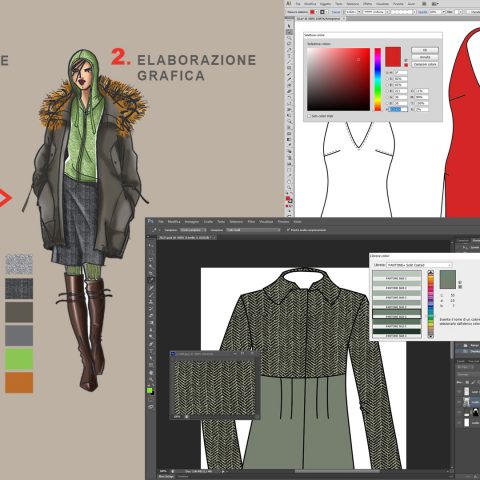Select the Eyedropper tool in Photoshop toolbar

click(151, 280)
